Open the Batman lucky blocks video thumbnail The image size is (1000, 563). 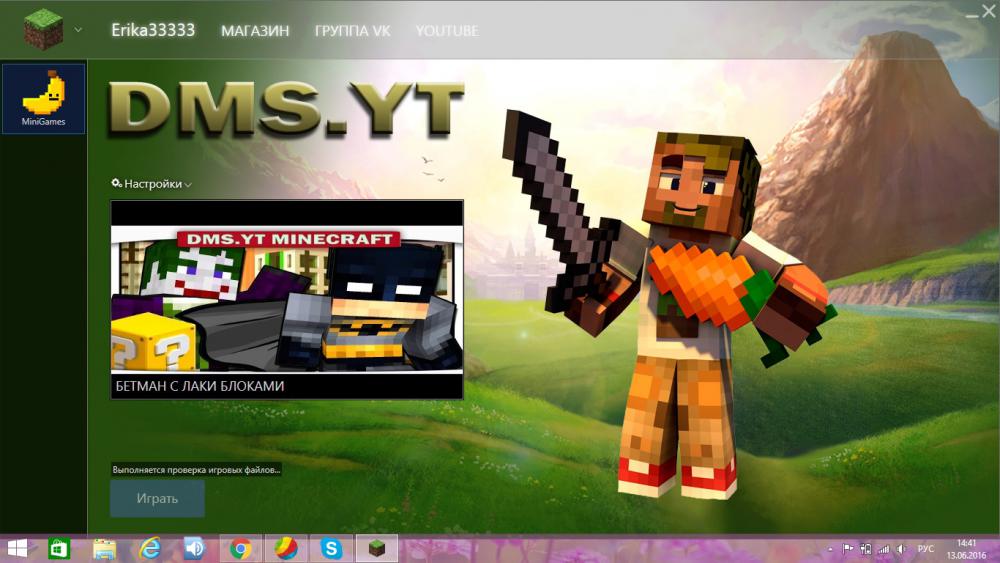(x=287, y=300)
